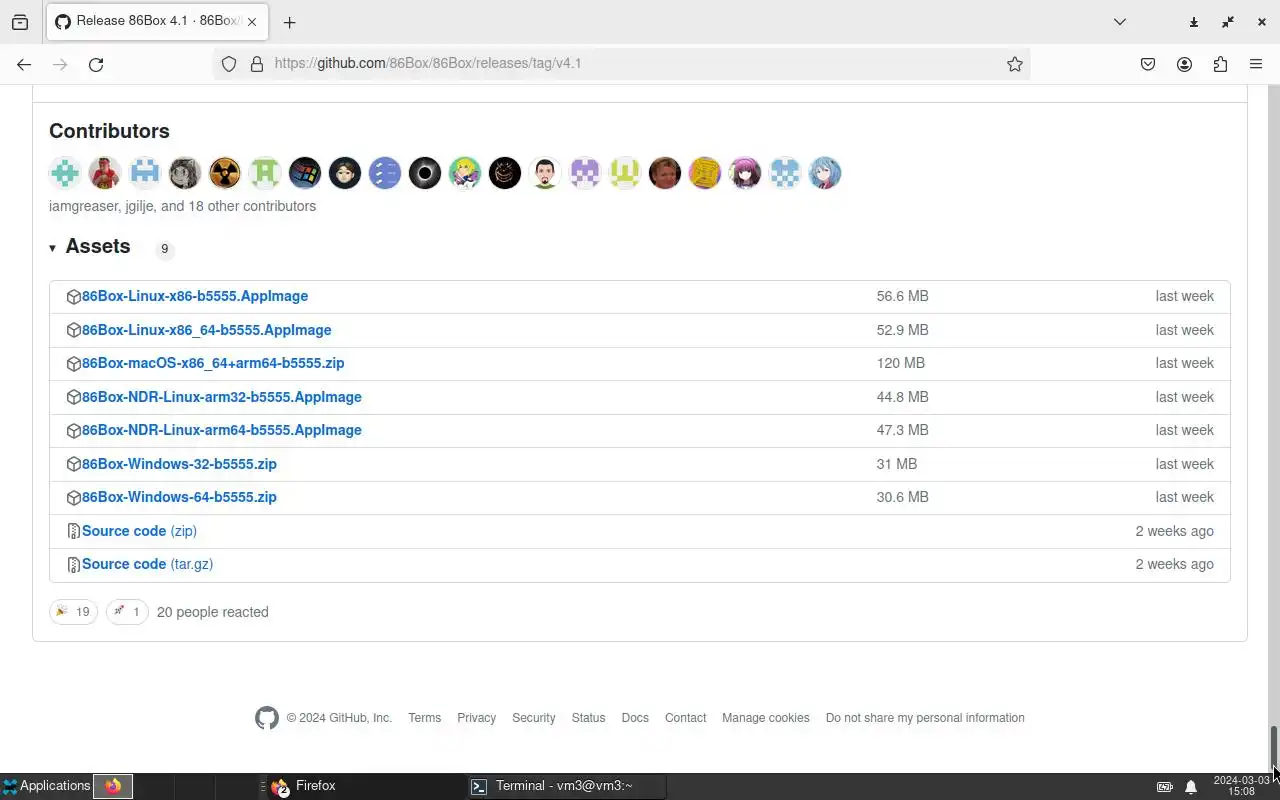This screenshot has height=800, width=1280.
Task: Click the tracking protection shield icon
Action: (229, 64)
